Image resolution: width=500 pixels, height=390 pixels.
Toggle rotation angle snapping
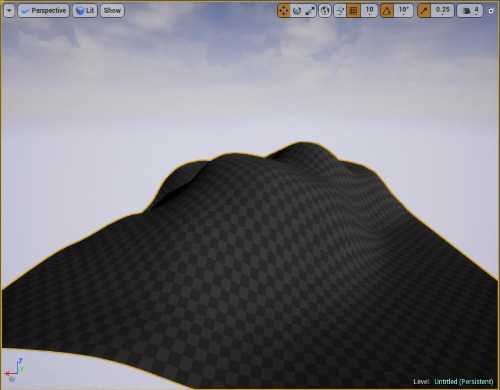pyautogui.click(x=387, y=11)
